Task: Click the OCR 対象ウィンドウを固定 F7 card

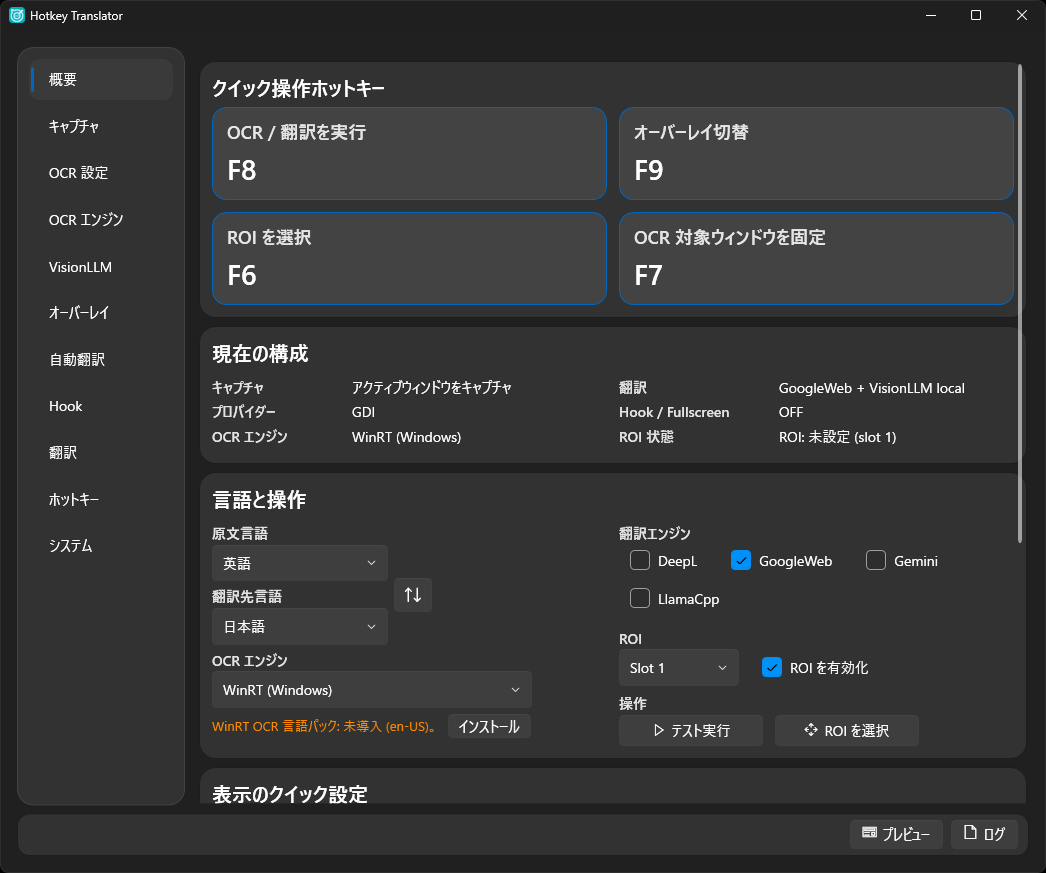Action: point(816,258)
